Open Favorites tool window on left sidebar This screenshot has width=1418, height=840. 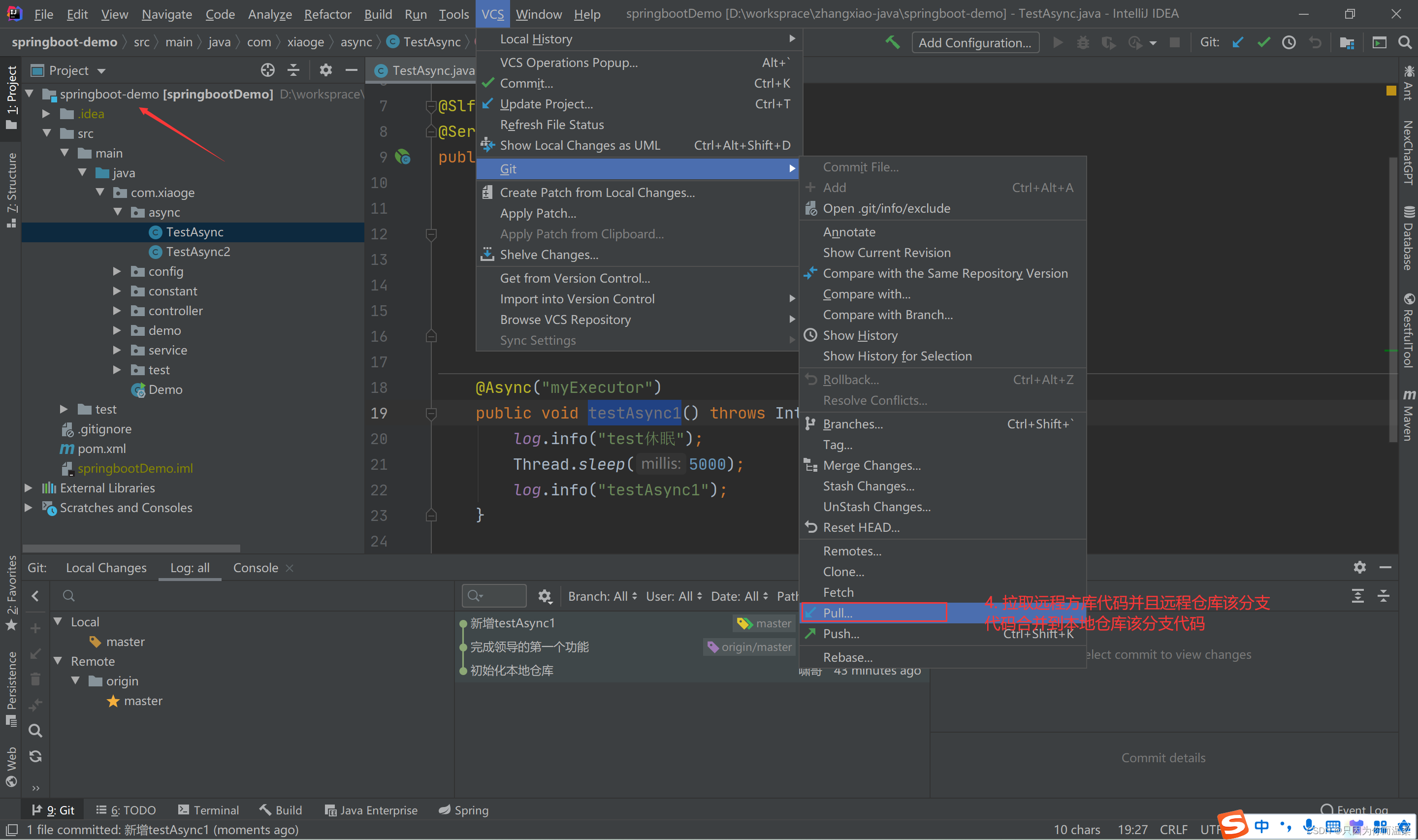(x=11, y=593)
